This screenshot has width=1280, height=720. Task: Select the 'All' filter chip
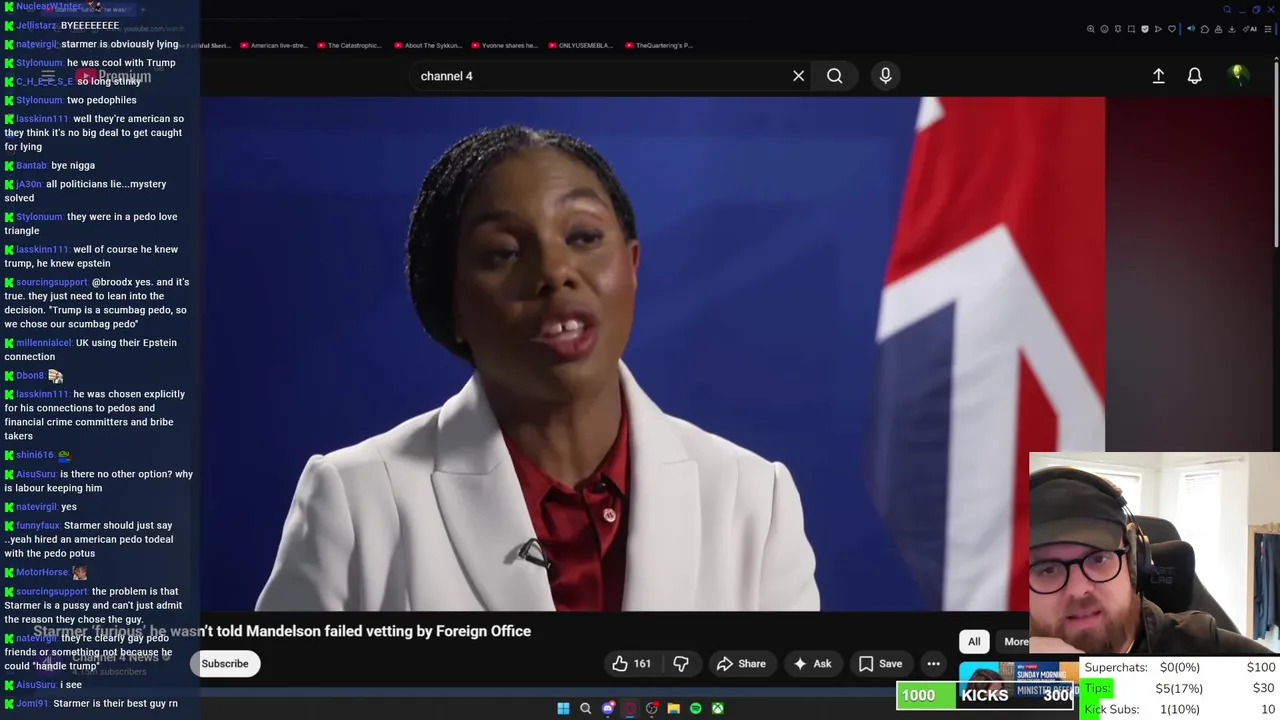[974, 642]
